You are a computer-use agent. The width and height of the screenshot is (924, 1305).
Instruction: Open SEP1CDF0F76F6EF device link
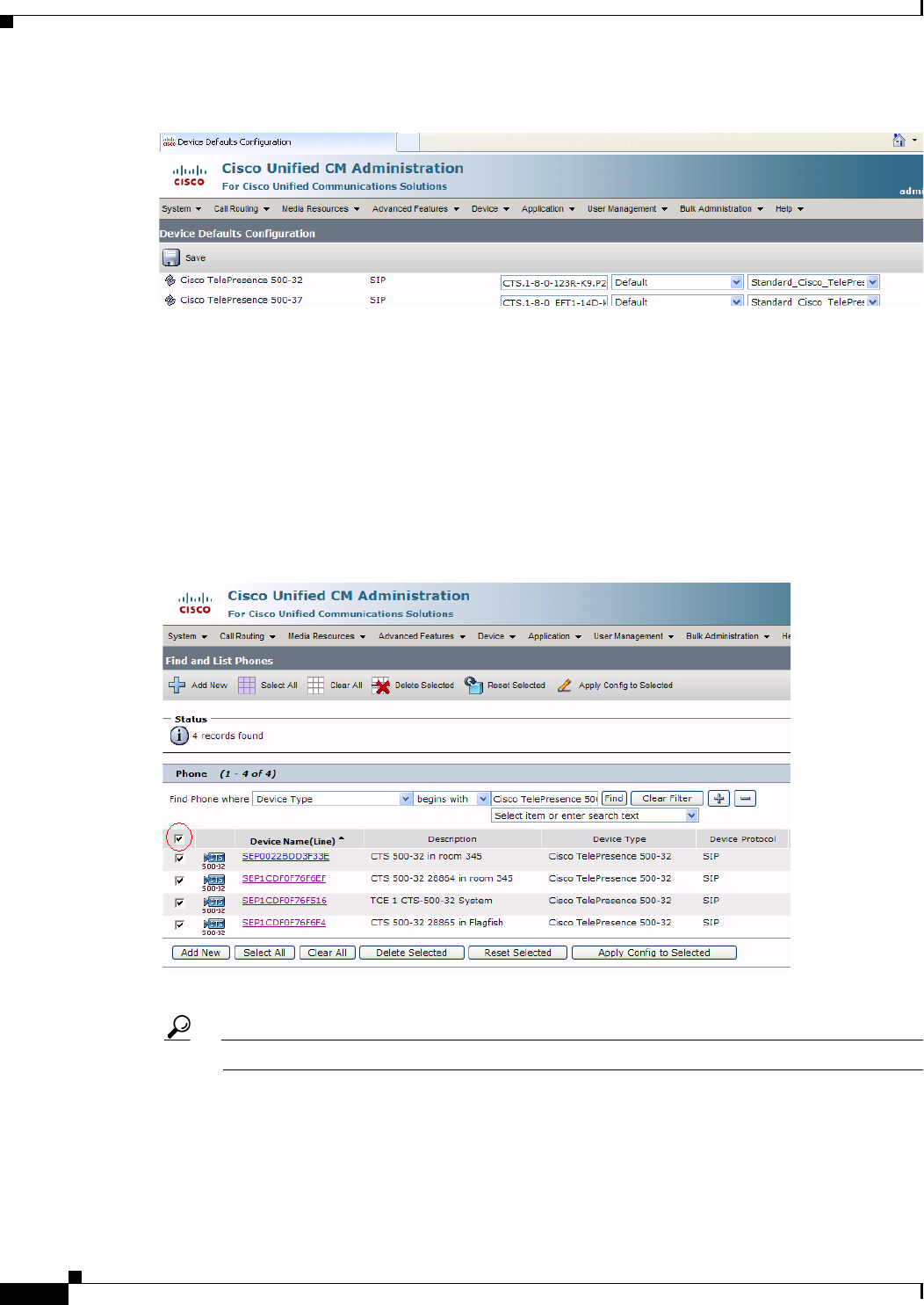pos(284,879)
